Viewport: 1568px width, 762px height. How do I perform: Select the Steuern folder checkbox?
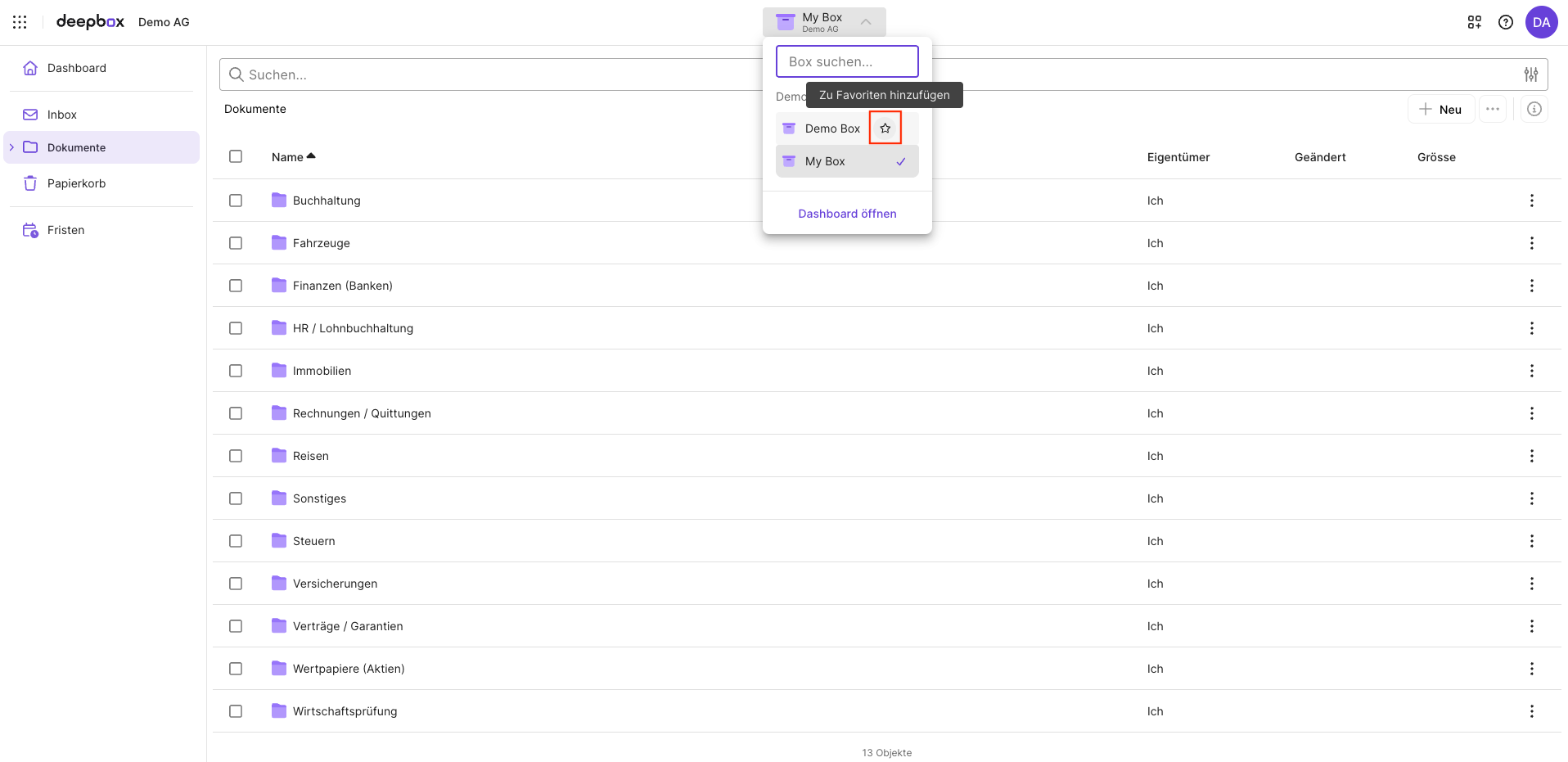[x=236, y=541]
